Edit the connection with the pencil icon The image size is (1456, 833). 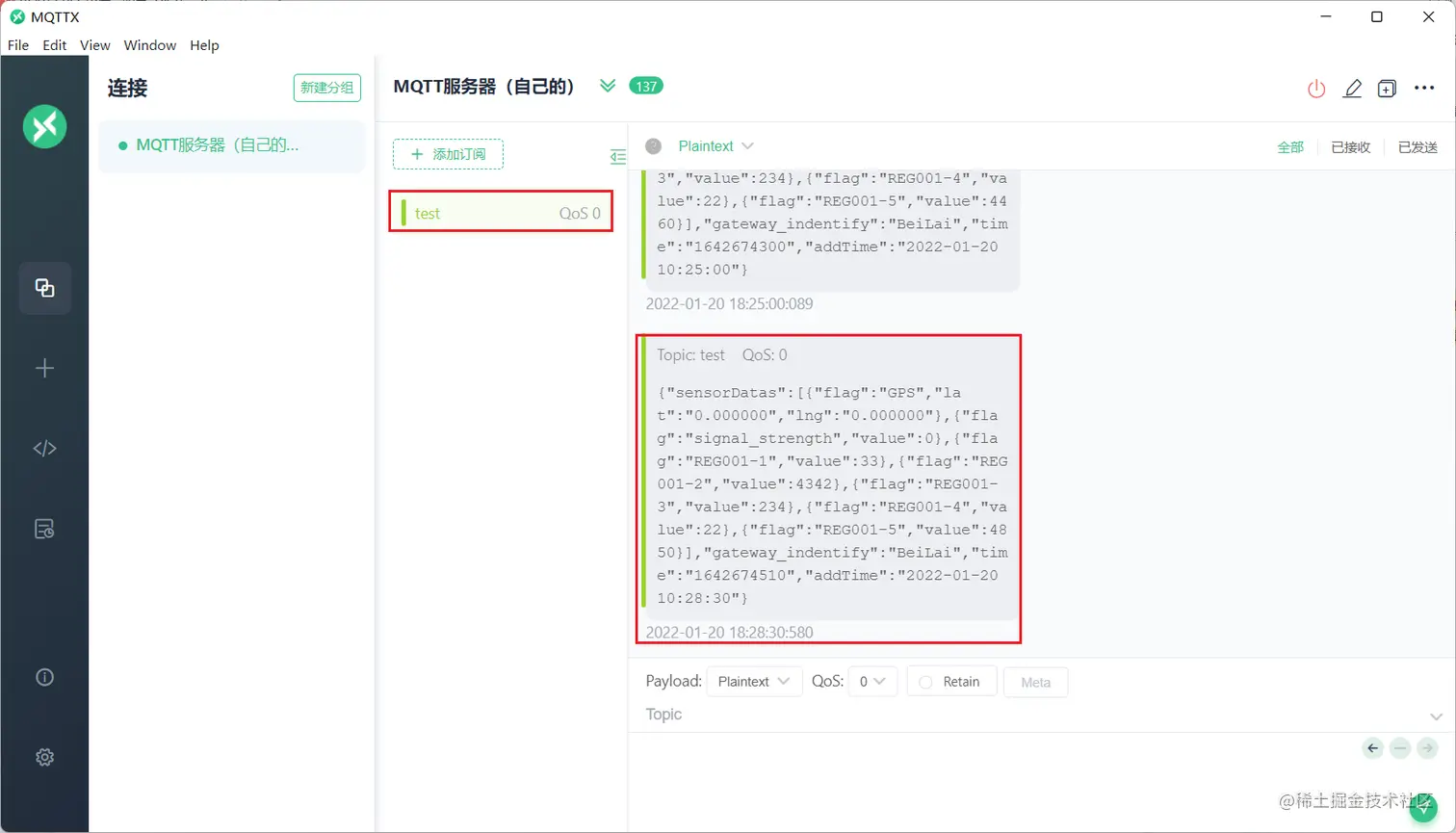pos(1352,89)
